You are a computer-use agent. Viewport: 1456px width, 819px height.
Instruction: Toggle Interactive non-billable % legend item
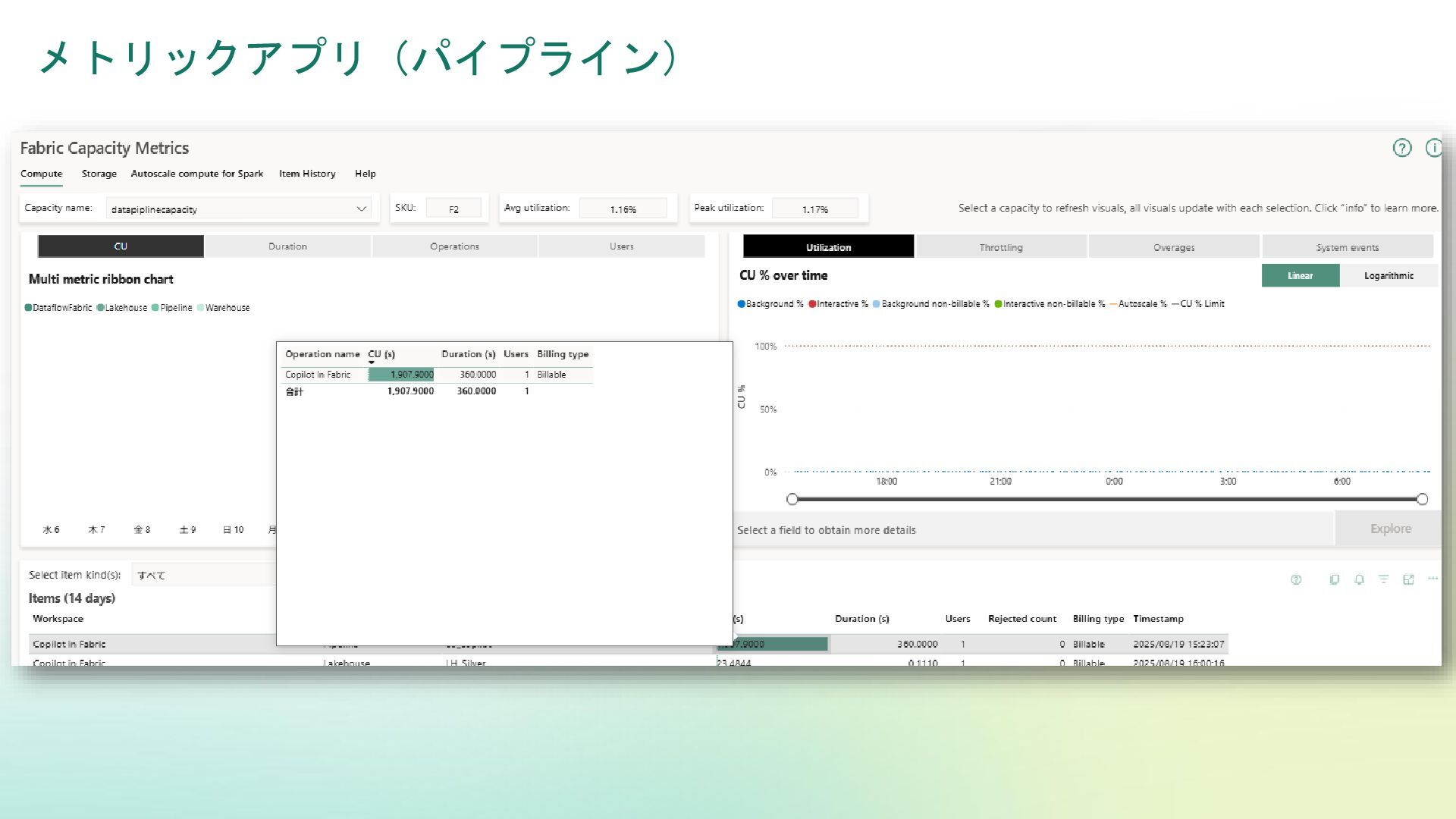tap(1050, 304)
